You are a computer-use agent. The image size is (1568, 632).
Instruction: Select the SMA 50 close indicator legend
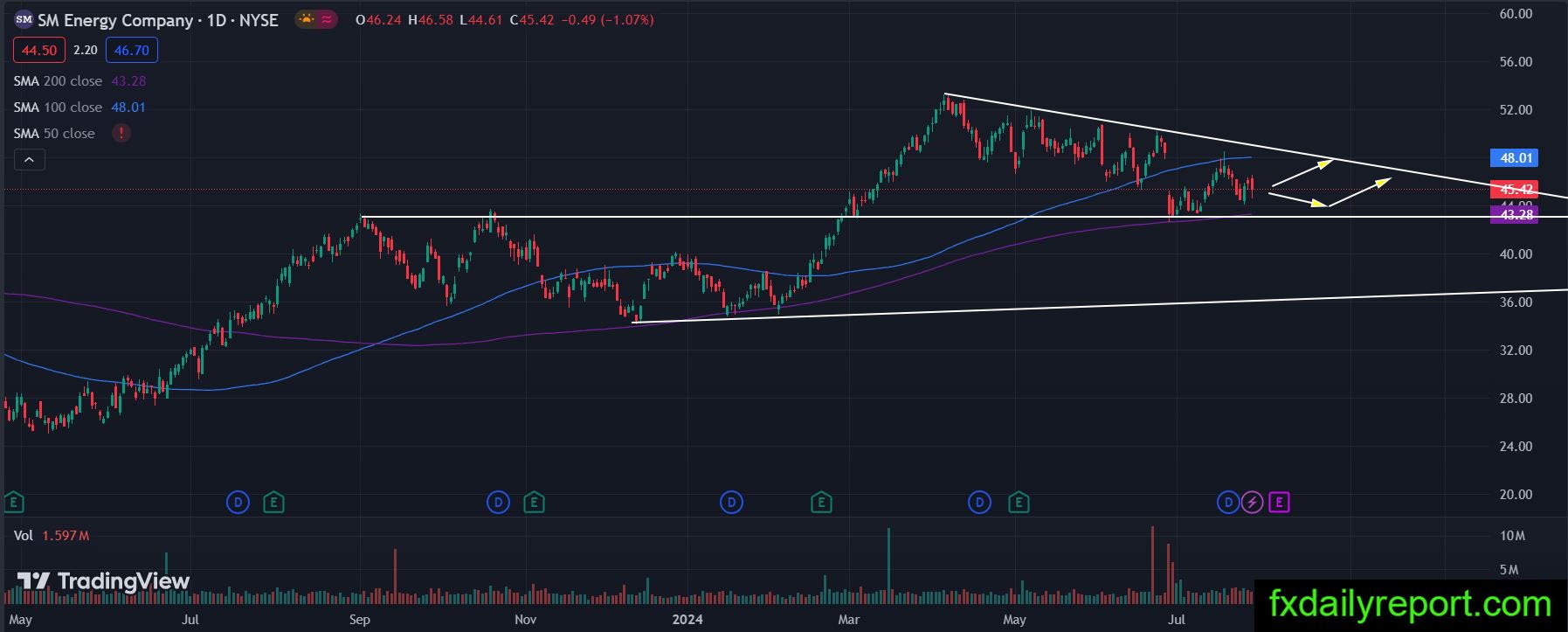(54, 133)
